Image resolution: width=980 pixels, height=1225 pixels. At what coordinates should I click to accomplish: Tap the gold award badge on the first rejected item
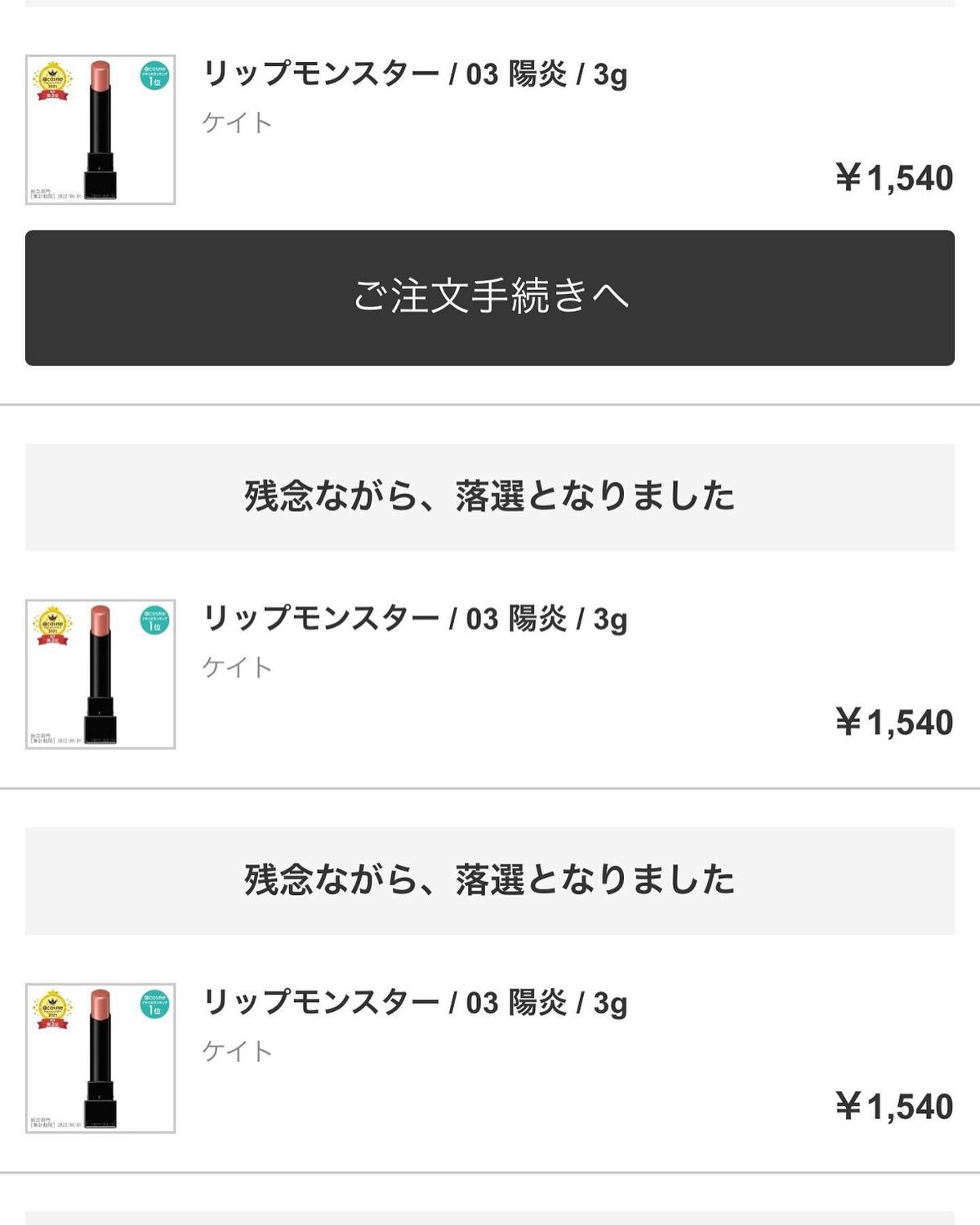pos(52,626)
